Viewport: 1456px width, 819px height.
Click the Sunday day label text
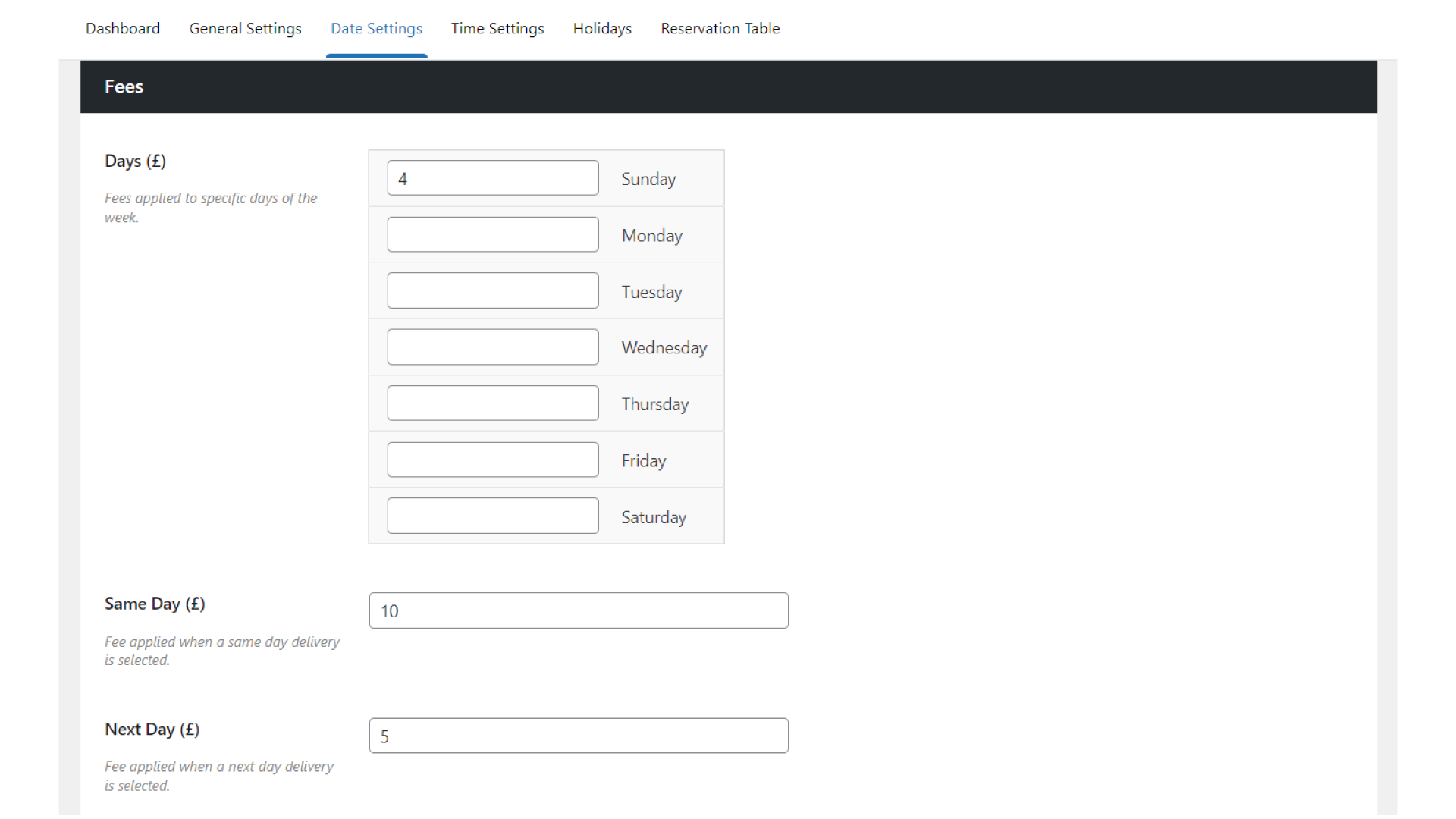pos(648,179)
